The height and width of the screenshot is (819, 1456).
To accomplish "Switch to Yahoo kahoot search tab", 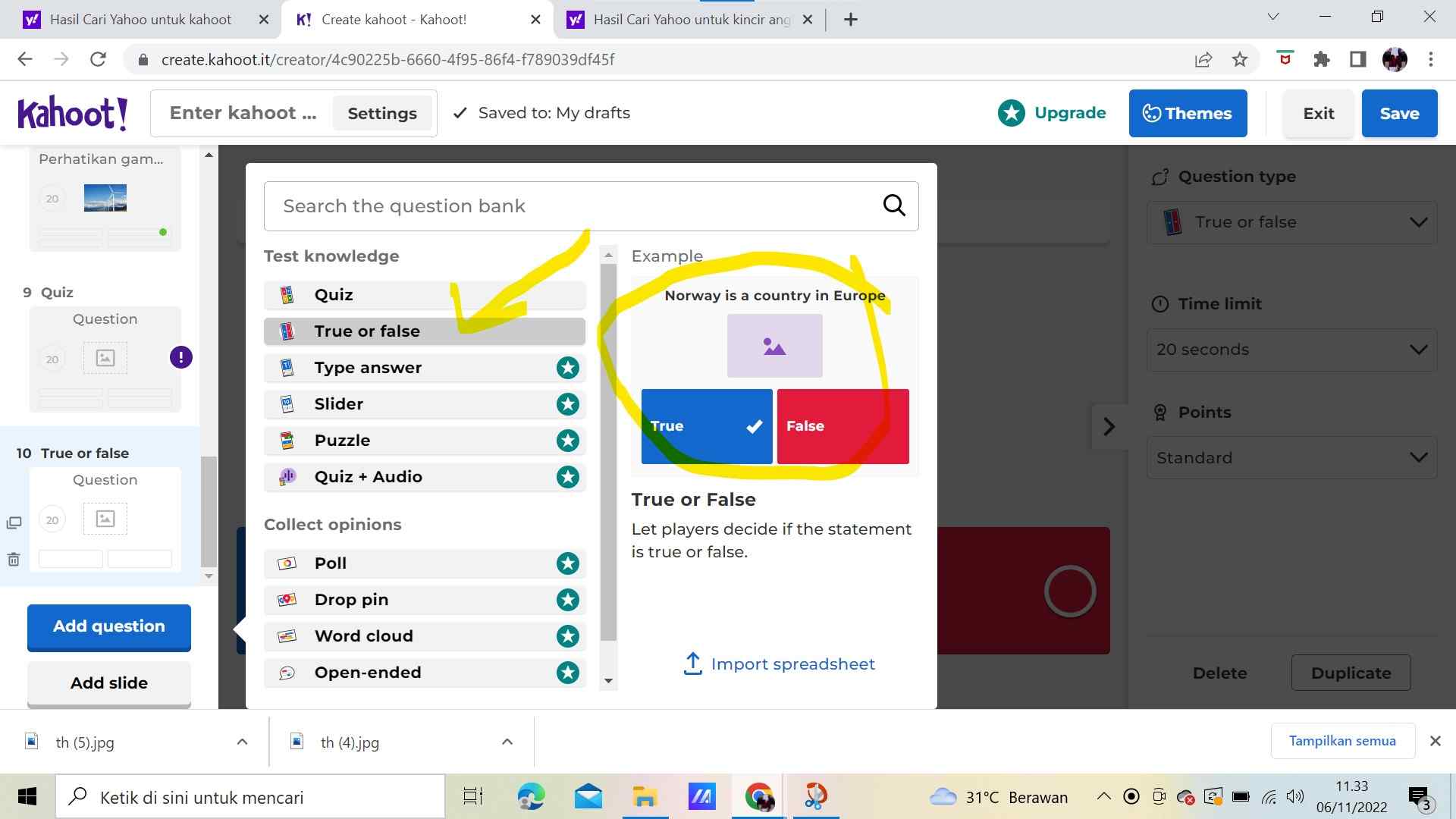I will pos(140,20).
